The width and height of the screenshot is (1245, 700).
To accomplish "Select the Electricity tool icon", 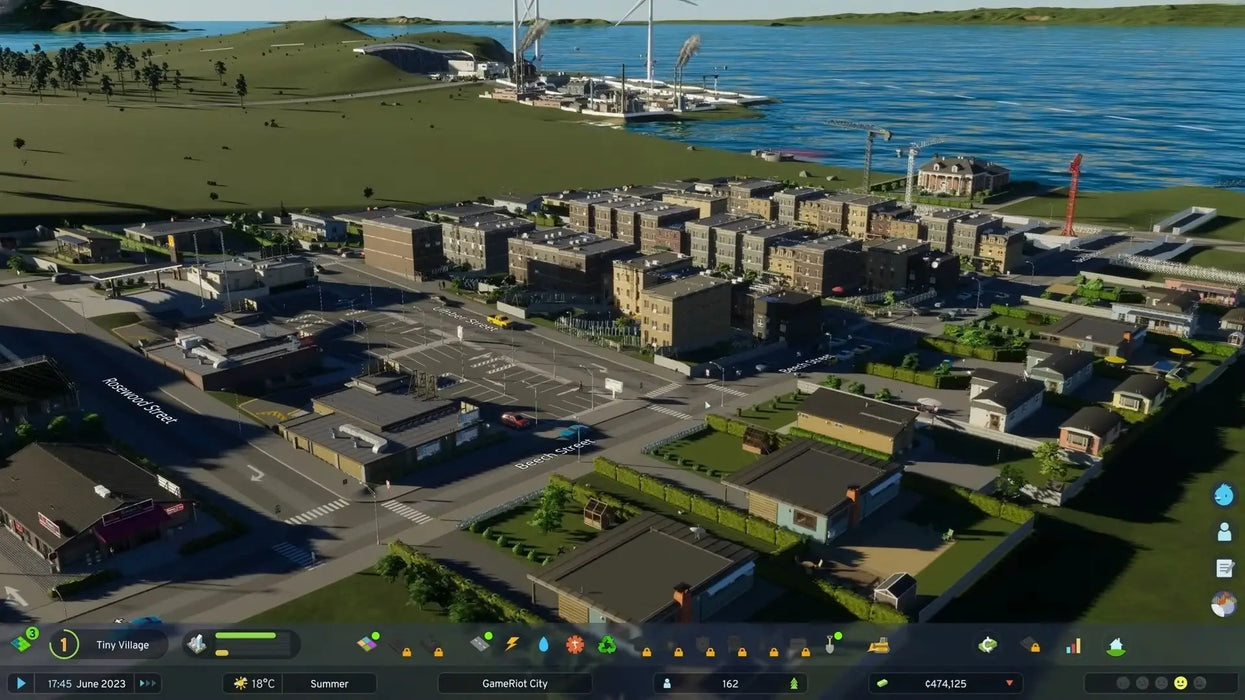I will pyautogui.click(x=511, y=645).
